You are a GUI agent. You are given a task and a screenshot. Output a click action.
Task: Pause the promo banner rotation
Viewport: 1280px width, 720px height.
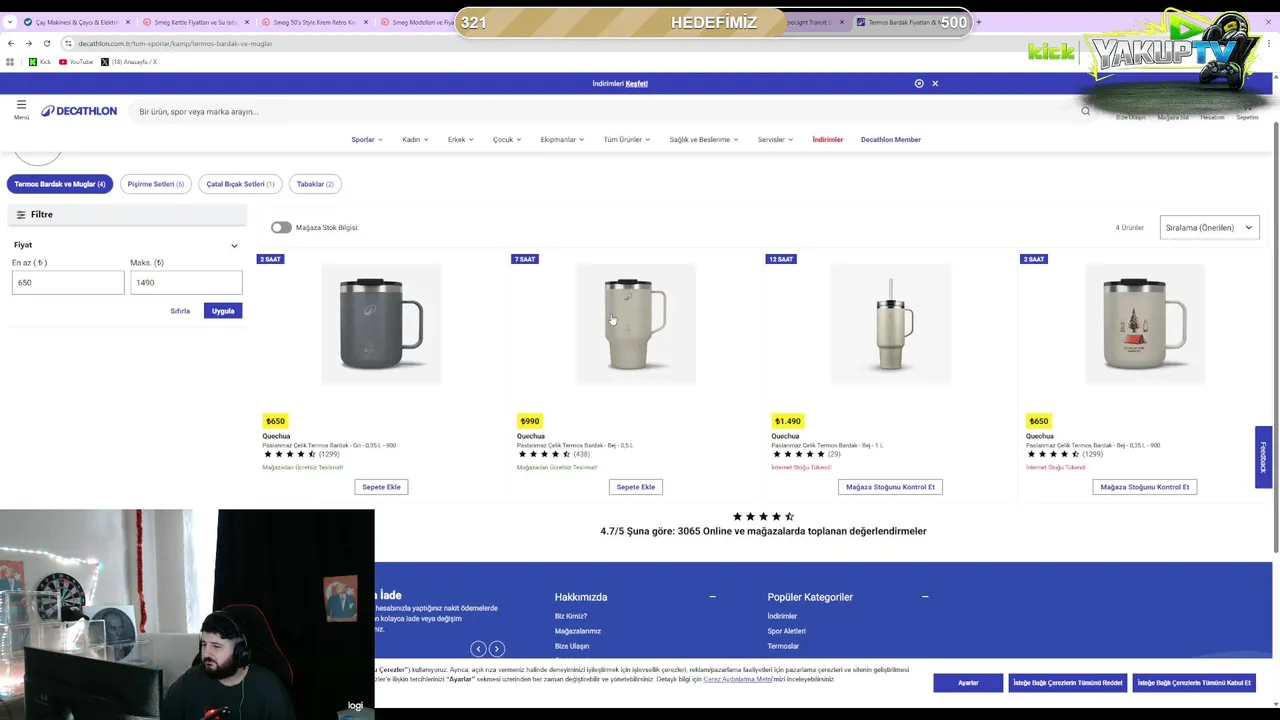point(919,83)
